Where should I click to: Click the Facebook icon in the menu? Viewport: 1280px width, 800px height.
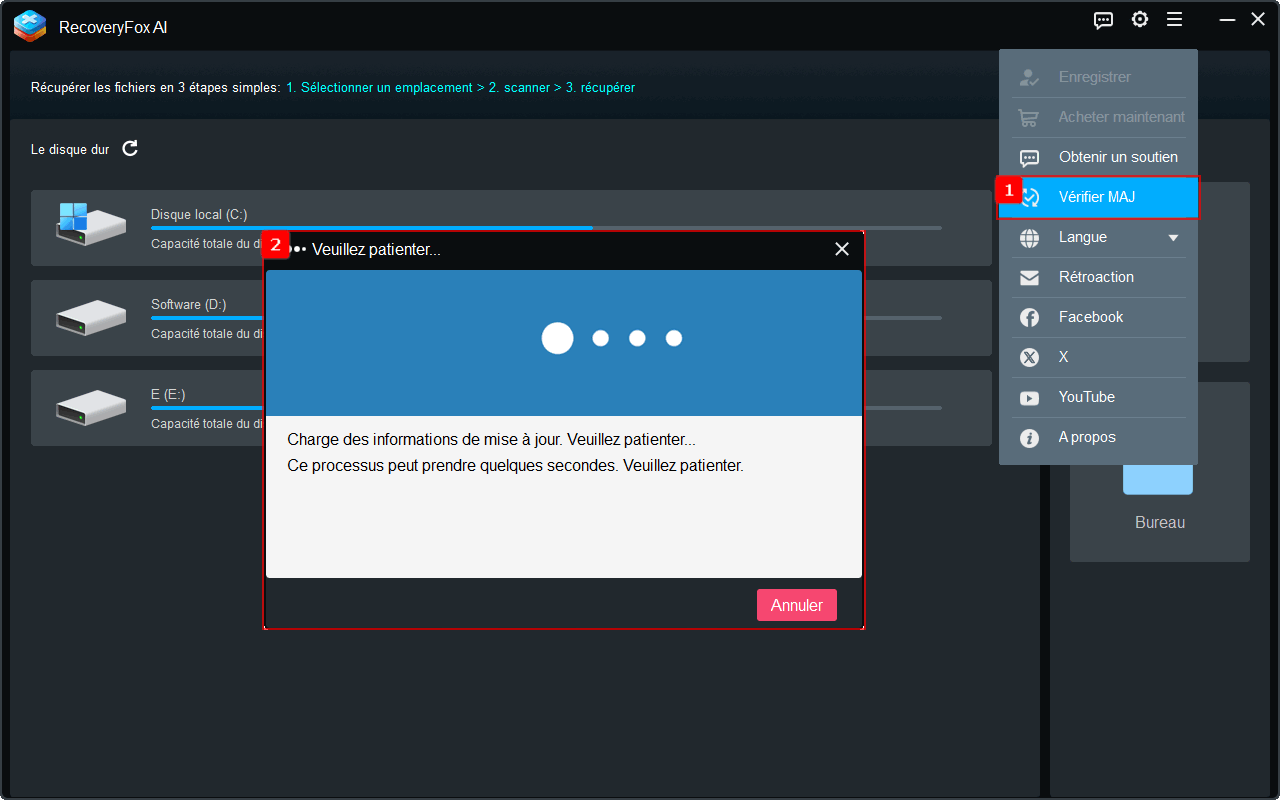tap(1029, 317)
